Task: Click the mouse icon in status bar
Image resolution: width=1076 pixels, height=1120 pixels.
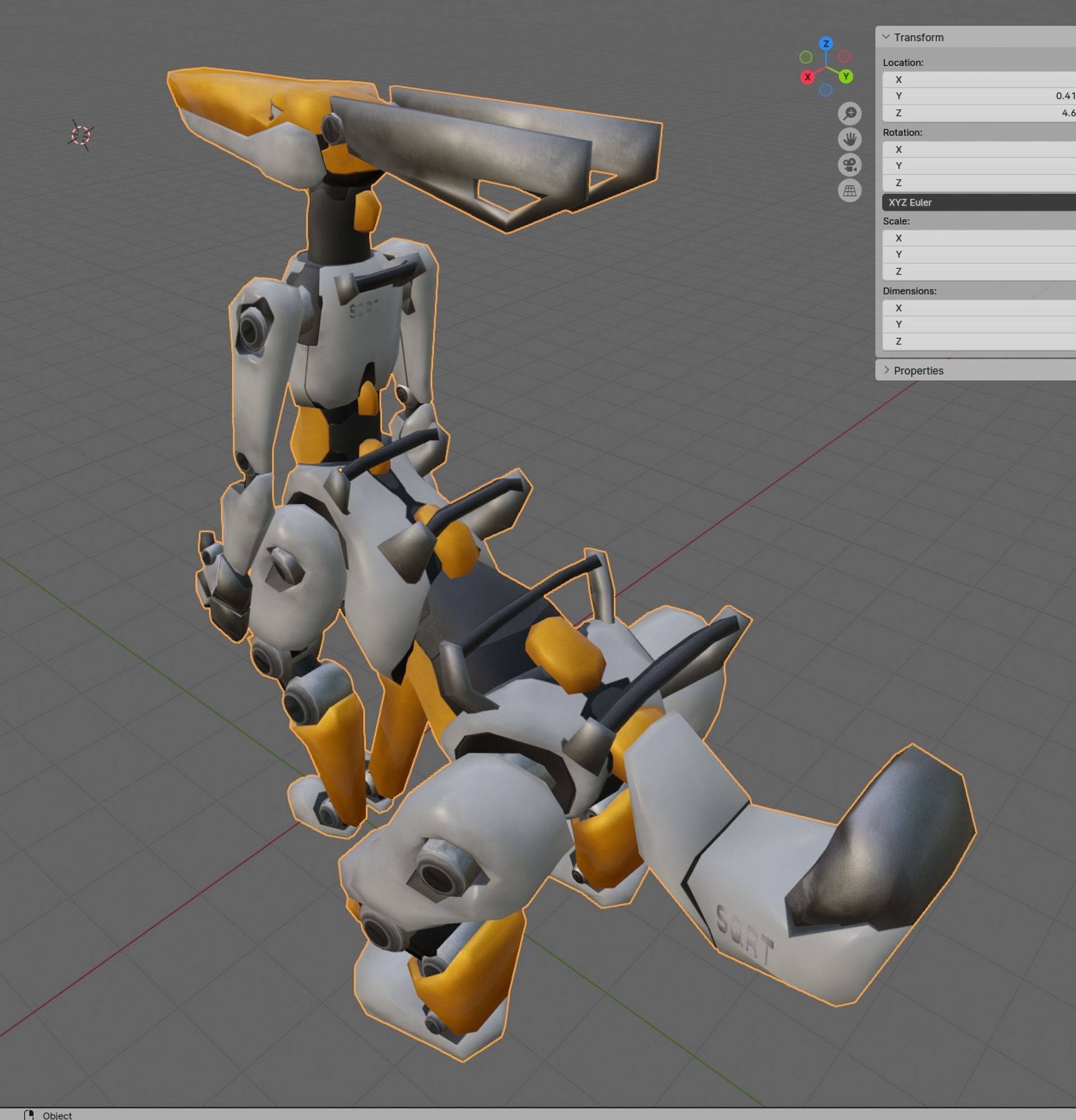Action: (29, 1115)
